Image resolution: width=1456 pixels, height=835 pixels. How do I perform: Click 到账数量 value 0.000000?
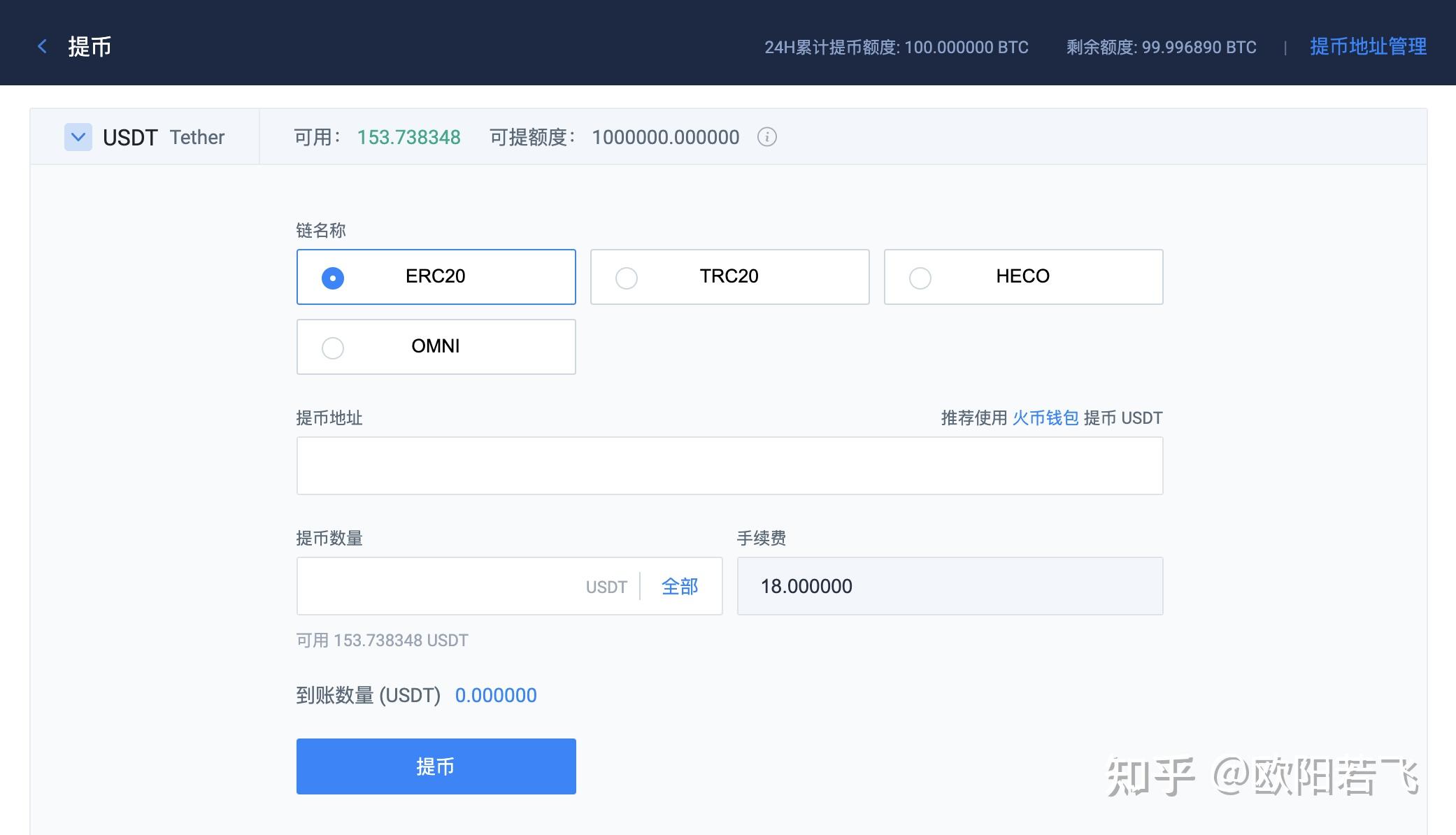(x=496, y=695)
